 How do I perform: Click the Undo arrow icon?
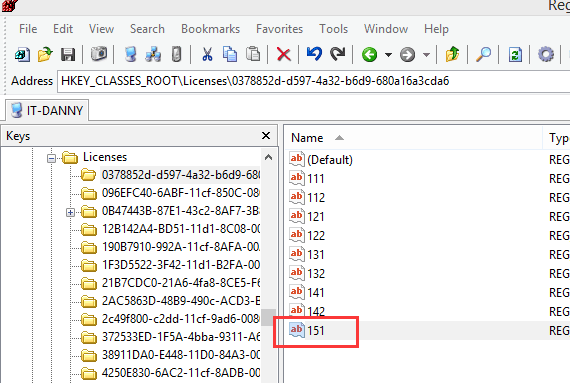pyautogui.click(x=314, y=54)
